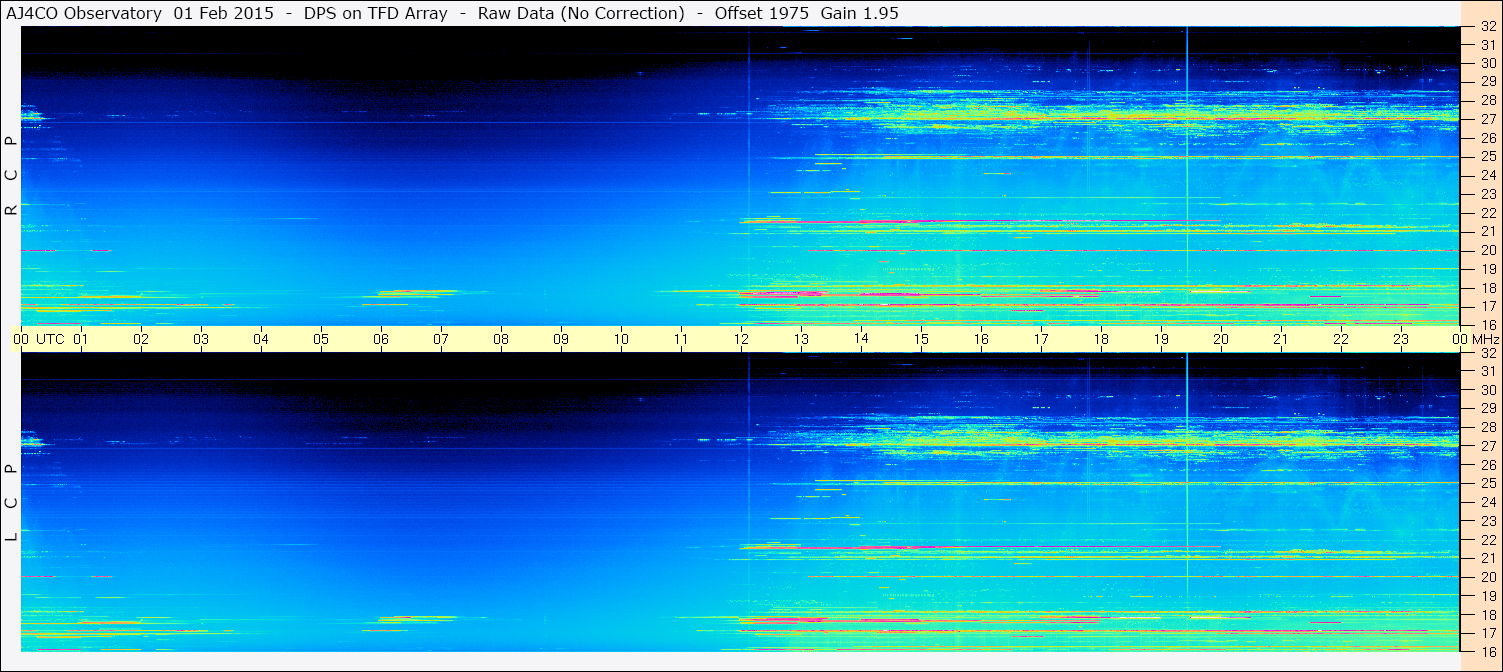
Task: Click 'AJ4CO Observatory' in the title
Action: [x=84, y=13]
